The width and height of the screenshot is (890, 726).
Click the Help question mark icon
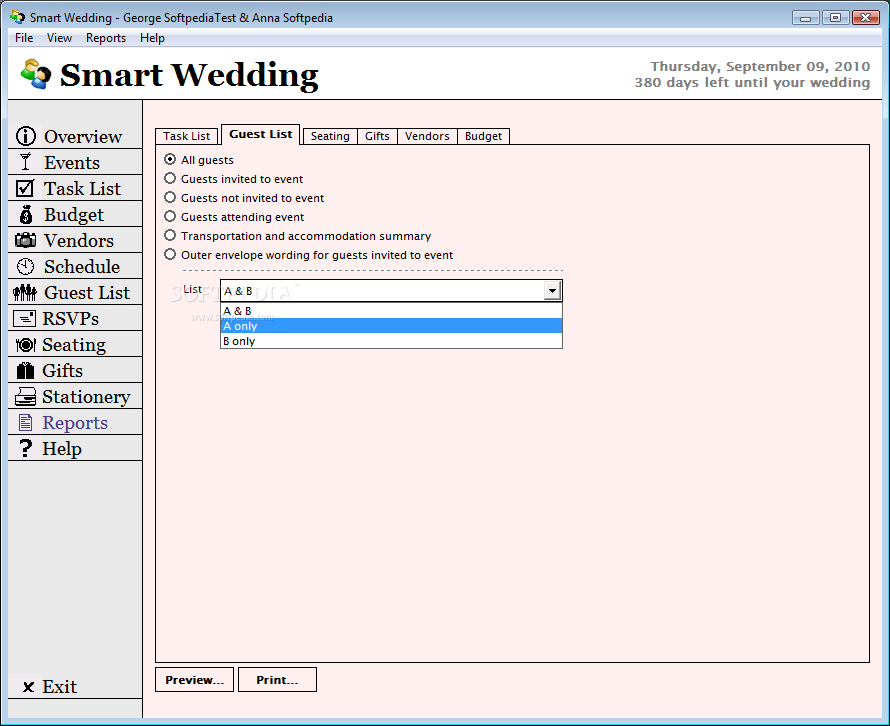[25, 448]
